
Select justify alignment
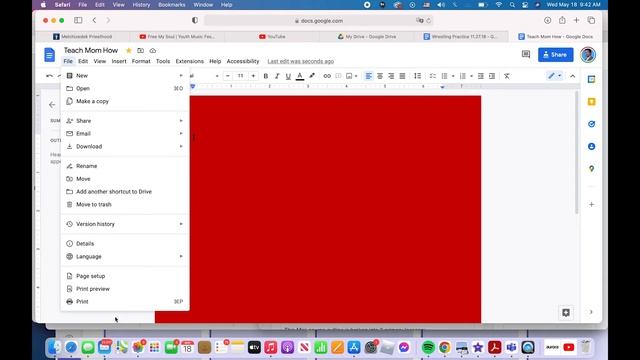[402, 76]
